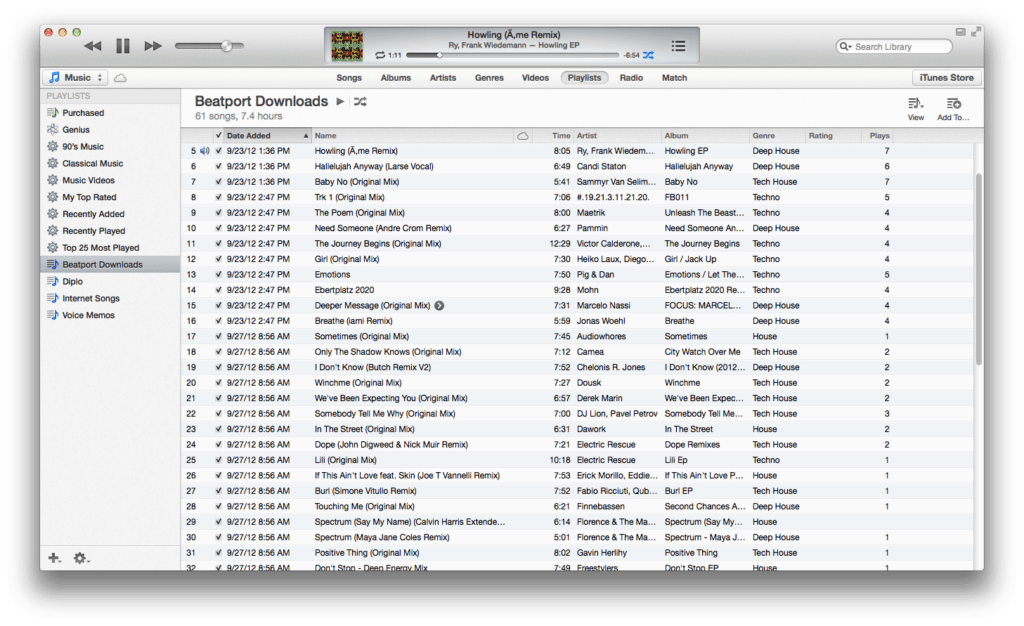
Task: Sort by the Name column header
Action: 413,136
